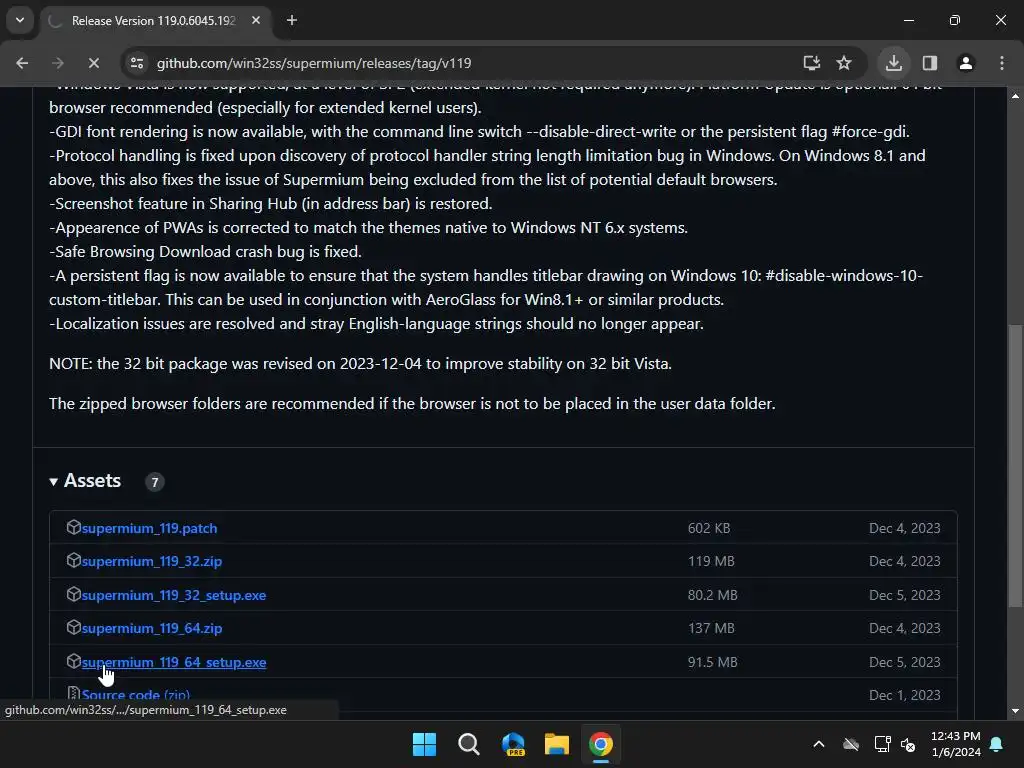Click the assets count badge 7
Viewport: 1024px width, 768px height.
coord(155,482)
